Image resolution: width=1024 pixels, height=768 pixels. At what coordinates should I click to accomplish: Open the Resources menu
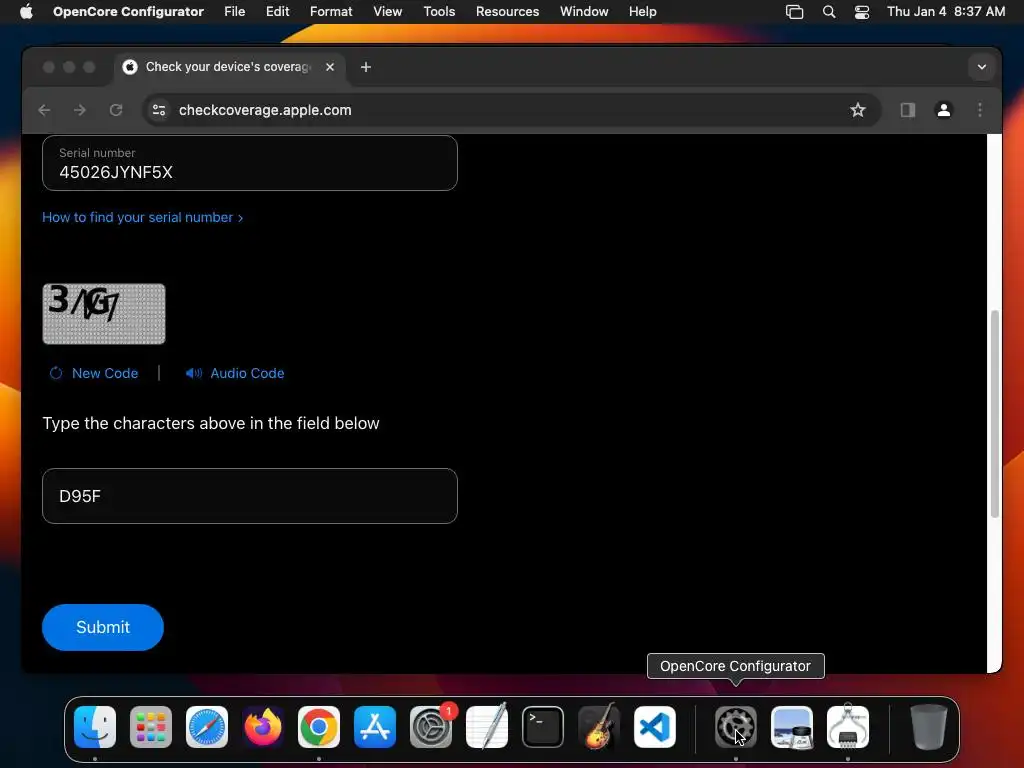click(x=507, y=11)
